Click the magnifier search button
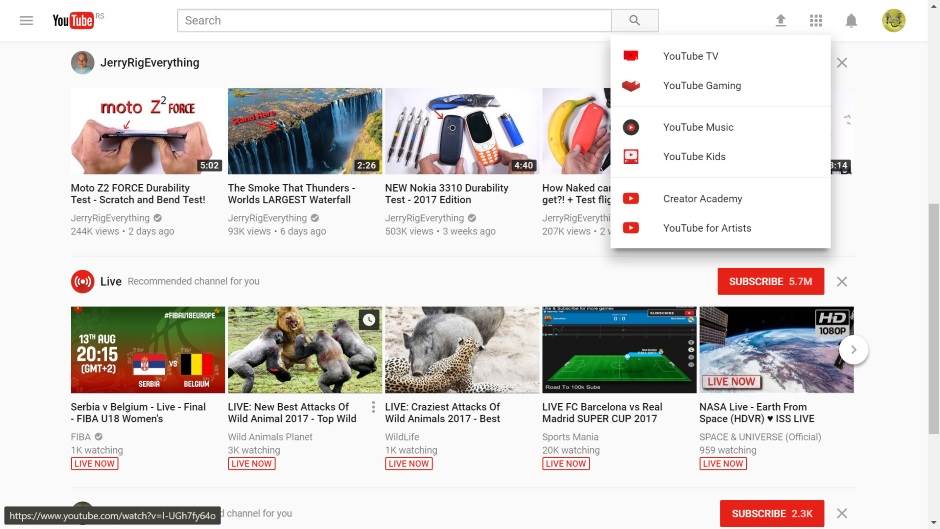 point(634,20)
